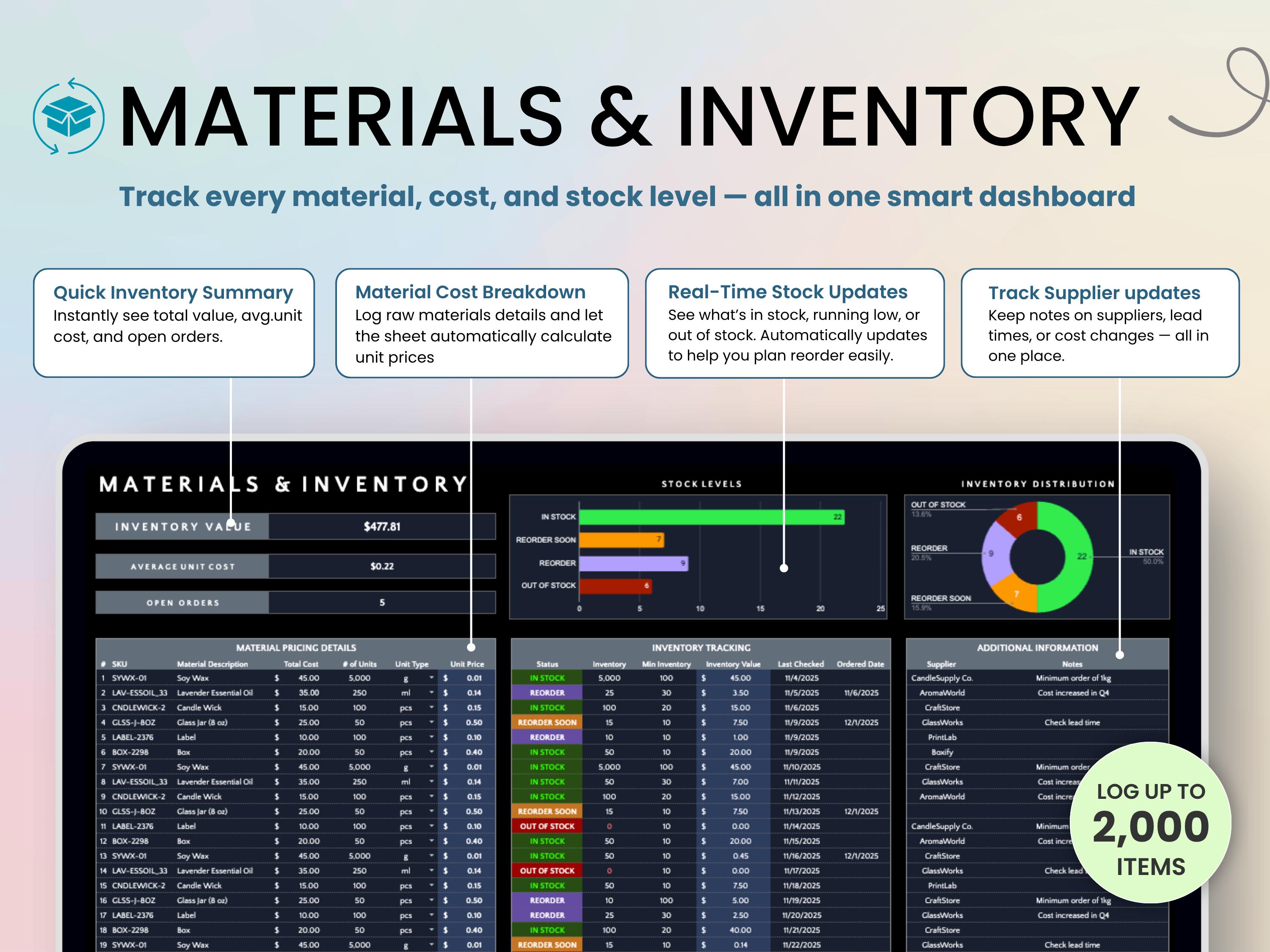This screenshot has width=1270, height=952.
Task: Select the REORDER status in row 2
Action: coord(547,693)
